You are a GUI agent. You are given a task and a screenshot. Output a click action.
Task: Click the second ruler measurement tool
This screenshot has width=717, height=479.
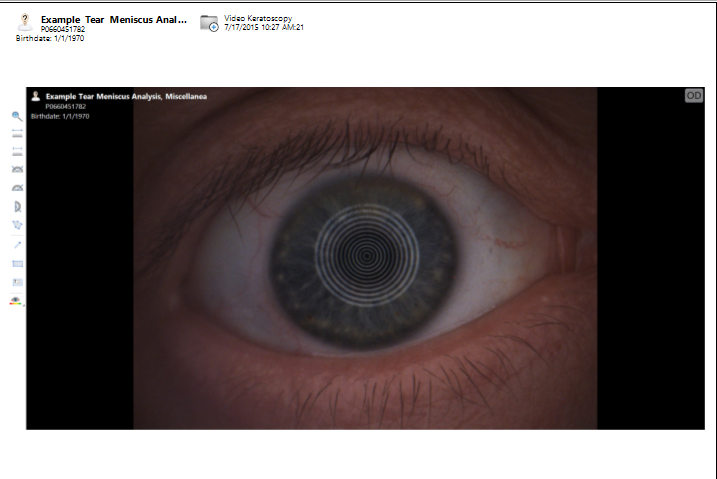[17, 150]
